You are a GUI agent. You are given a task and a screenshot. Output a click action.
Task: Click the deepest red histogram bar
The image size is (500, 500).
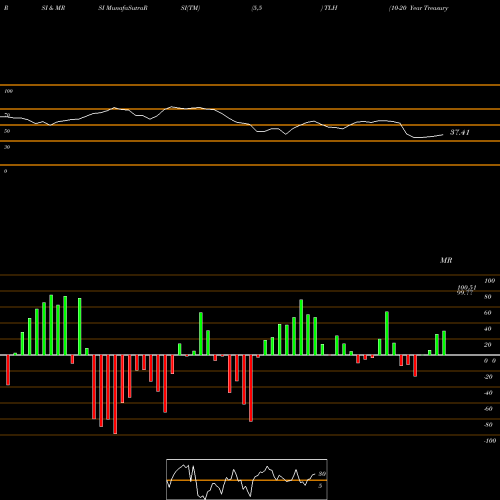point(115,394)
